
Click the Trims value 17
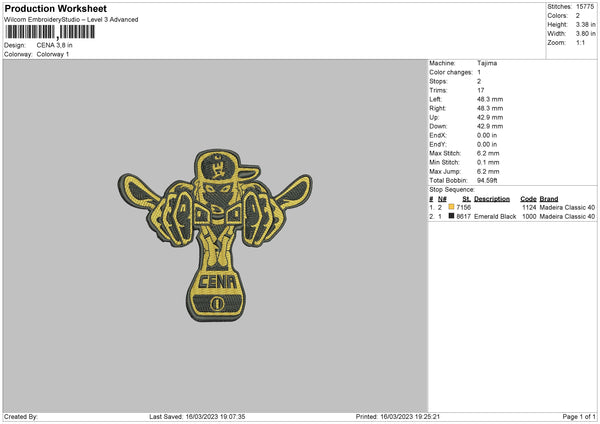(481, 90)
